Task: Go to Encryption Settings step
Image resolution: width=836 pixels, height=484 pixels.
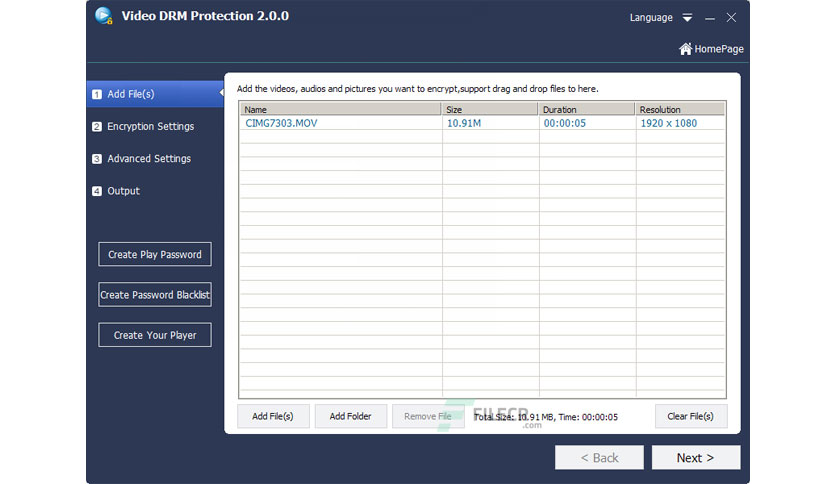Action: 150,126
